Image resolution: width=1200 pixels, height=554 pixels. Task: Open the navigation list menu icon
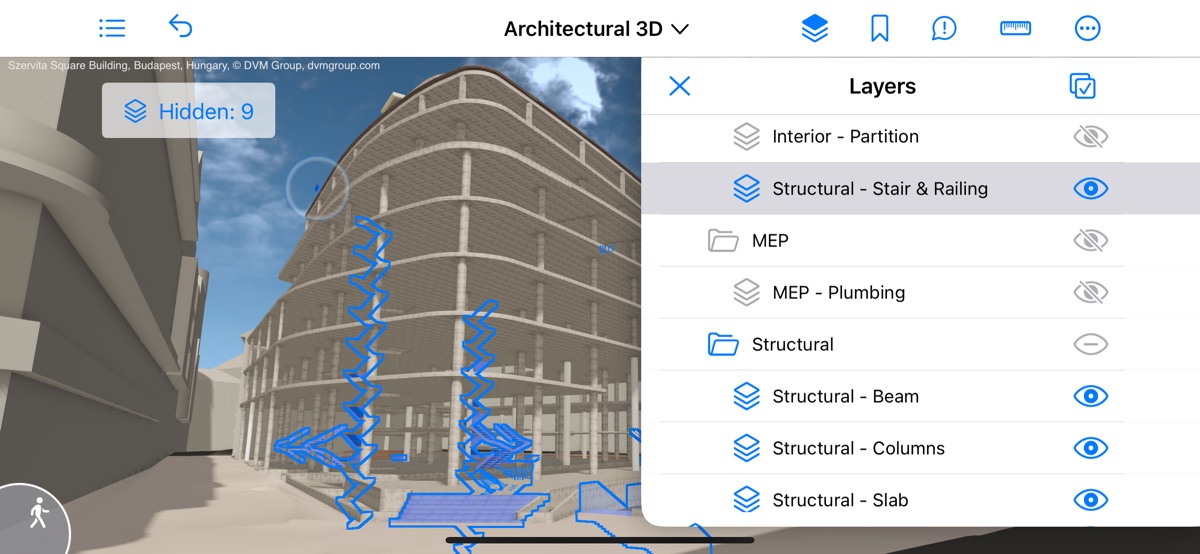click(x=112, y=28)
